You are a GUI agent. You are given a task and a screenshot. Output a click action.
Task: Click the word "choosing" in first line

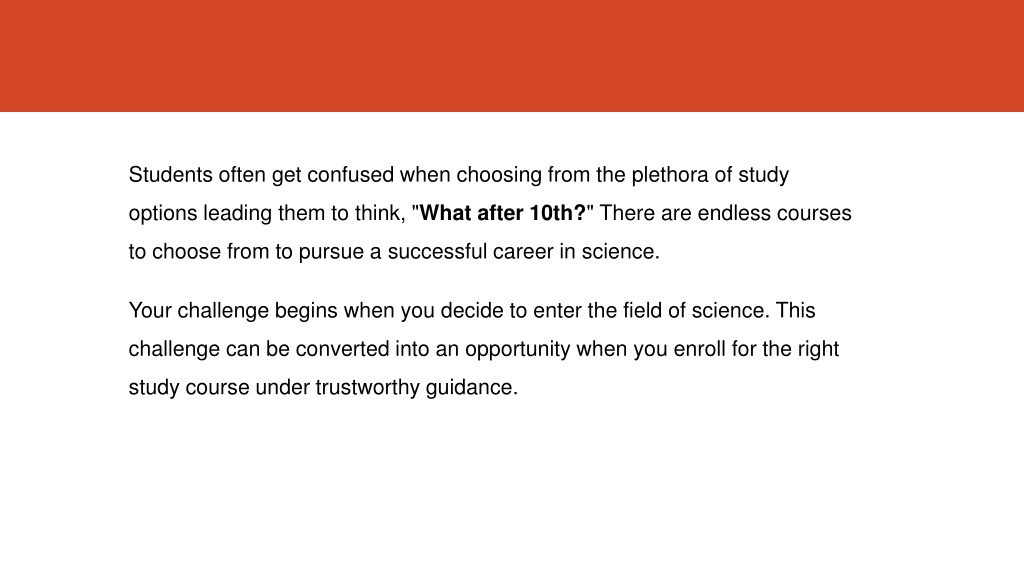pos(499,175)
